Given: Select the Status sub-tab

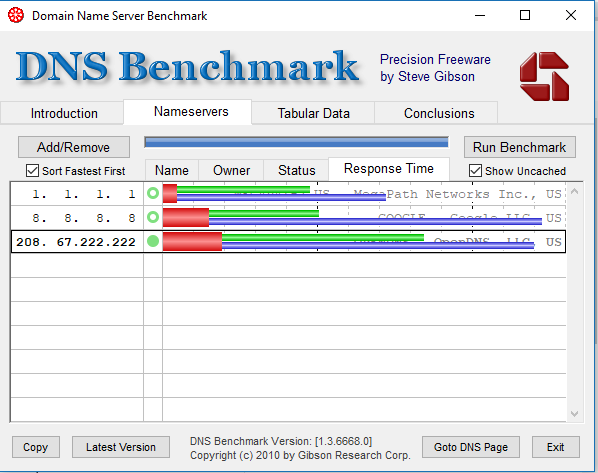Looking at the screenshot, I should 296,170.
